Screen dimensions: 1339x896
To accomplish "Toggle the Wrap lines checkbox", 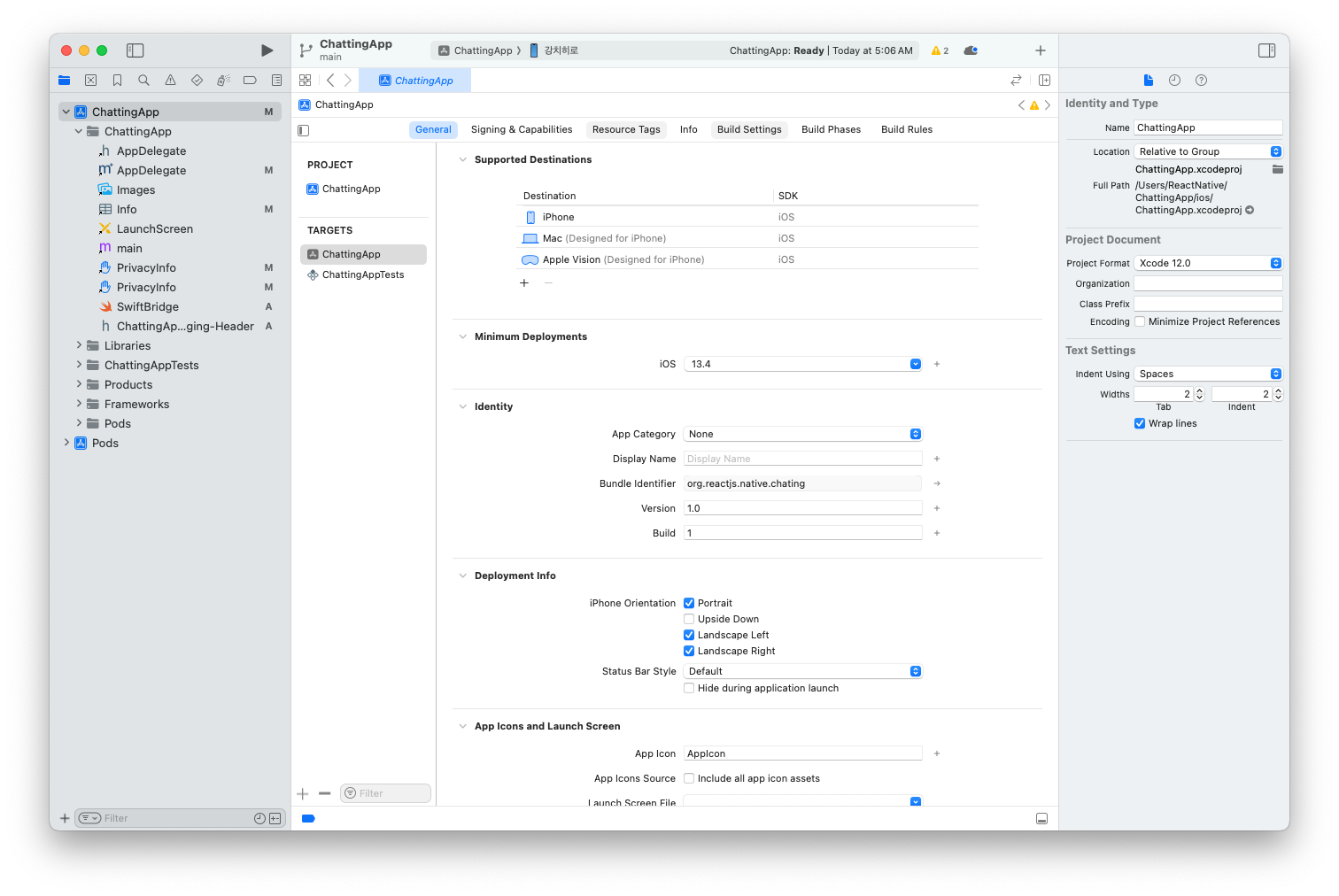I will click(1140, 423).
